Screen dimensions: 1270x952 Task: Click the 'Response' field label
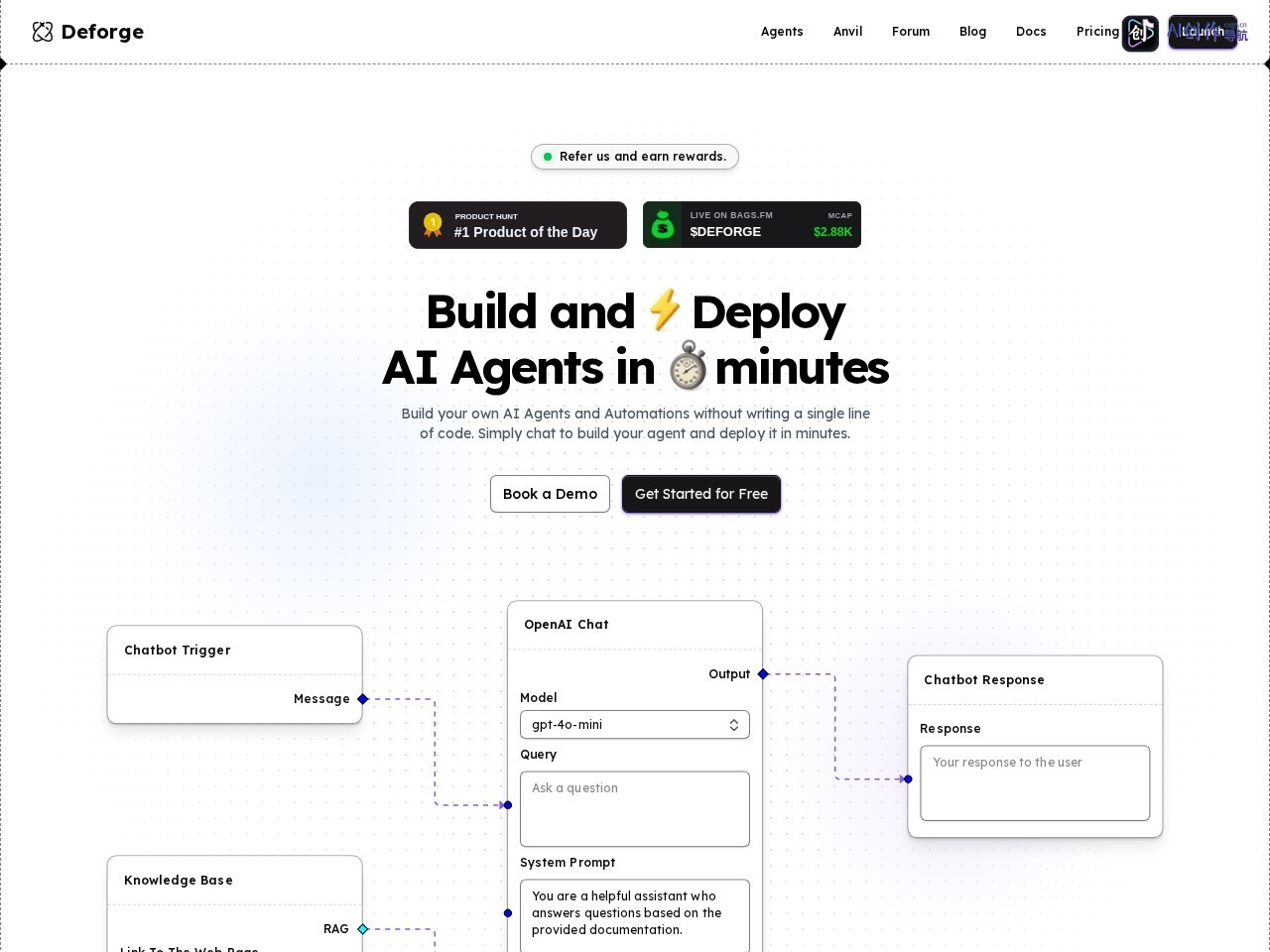951,729
